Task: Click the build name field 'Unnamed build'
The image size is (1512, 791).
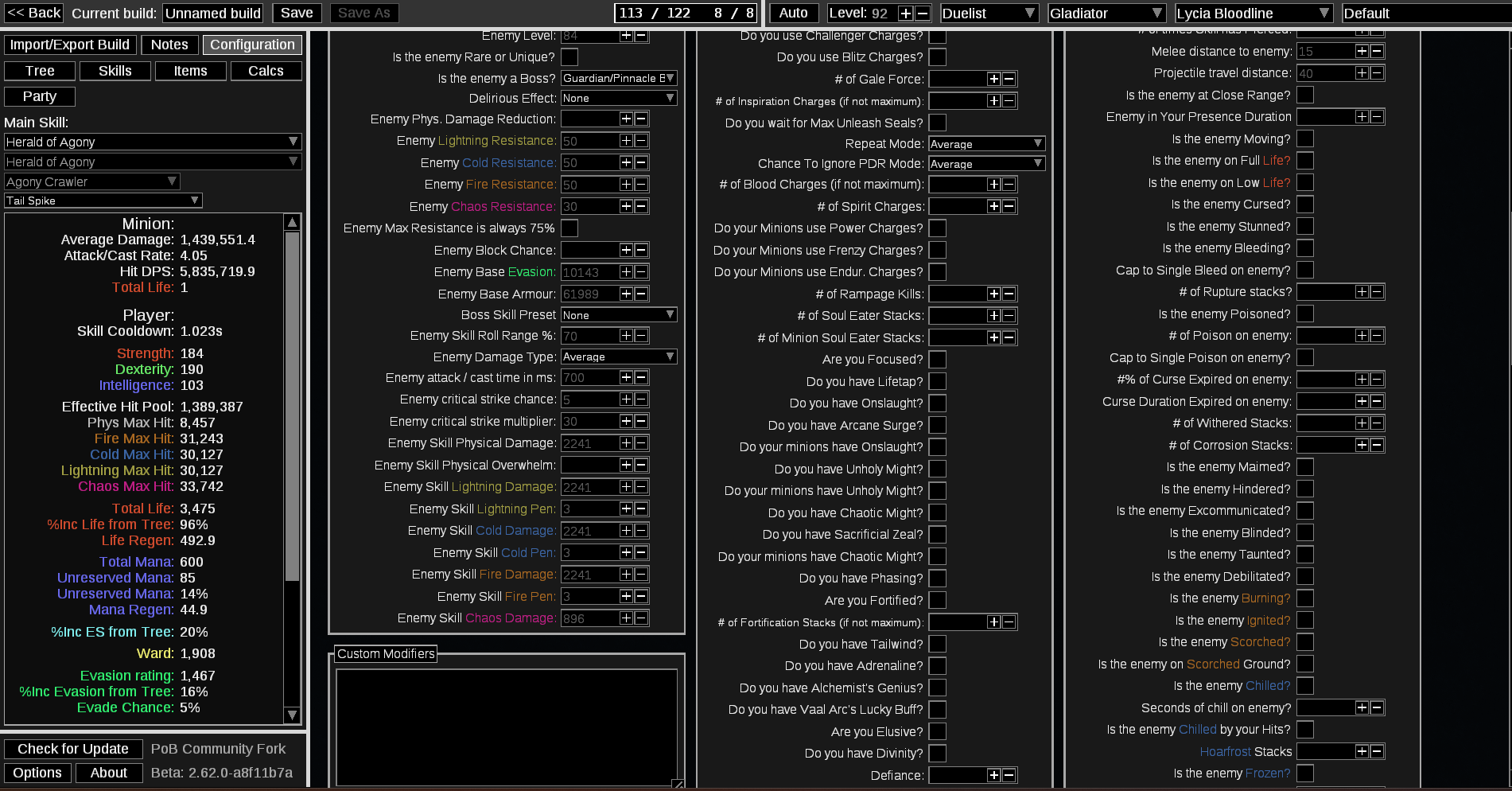Action: 213,14
